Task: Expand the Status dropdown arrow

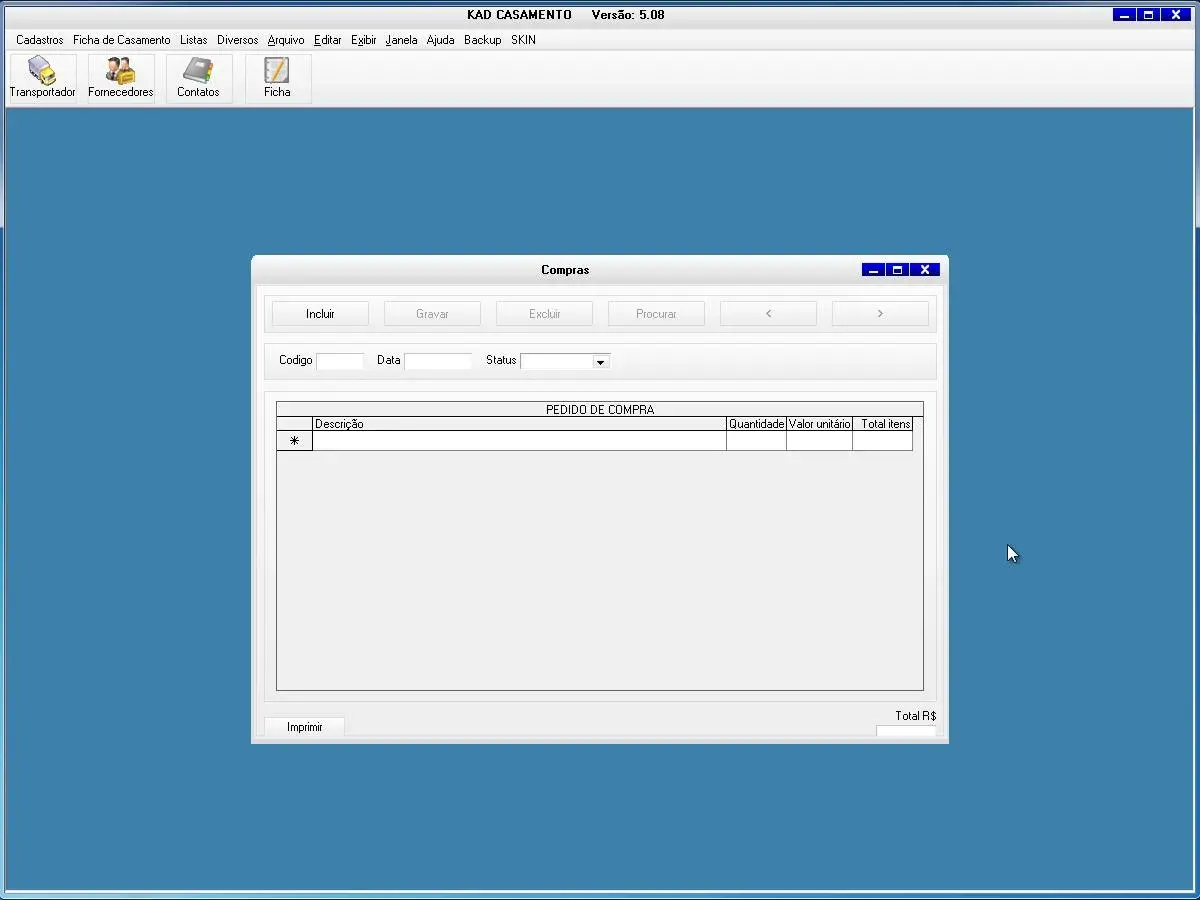Action: [x=600, y=362]
